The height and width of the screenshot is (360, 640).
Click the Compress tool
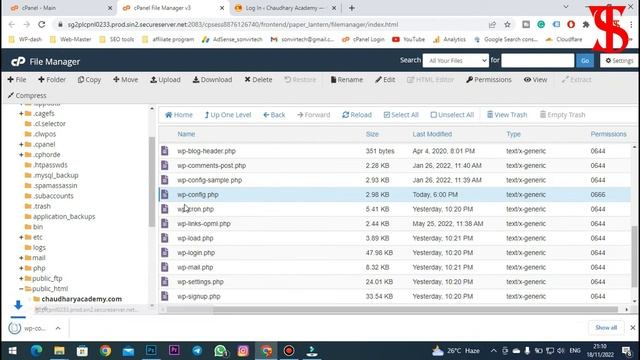click(x=27, y=96)
